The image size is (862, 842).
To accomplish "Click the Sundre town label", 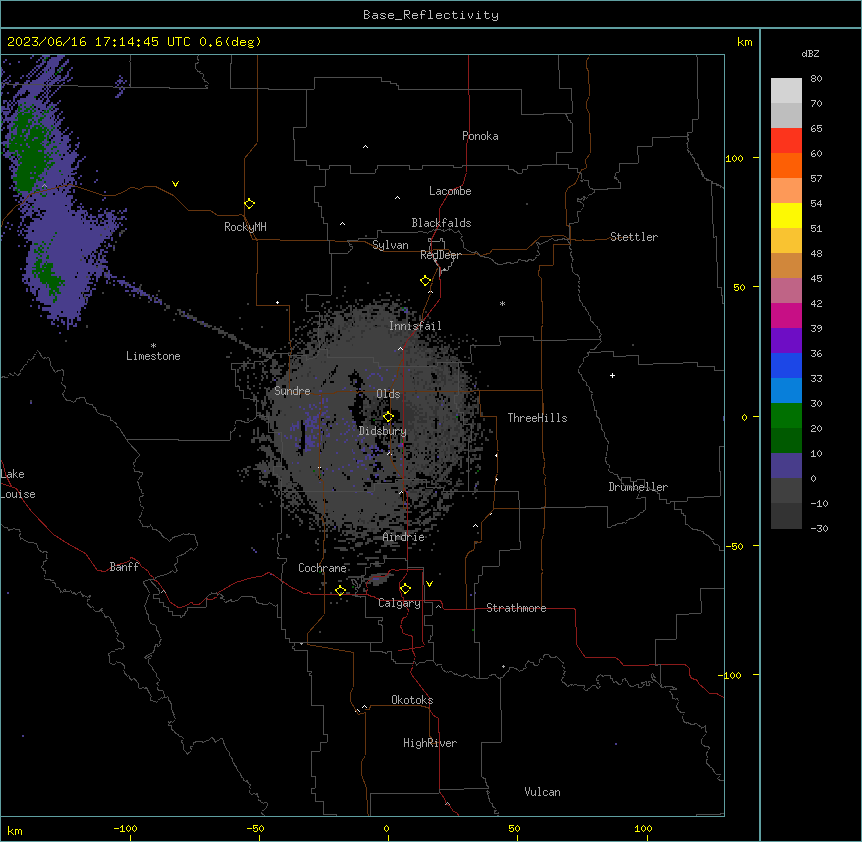I will click(292, 391).
